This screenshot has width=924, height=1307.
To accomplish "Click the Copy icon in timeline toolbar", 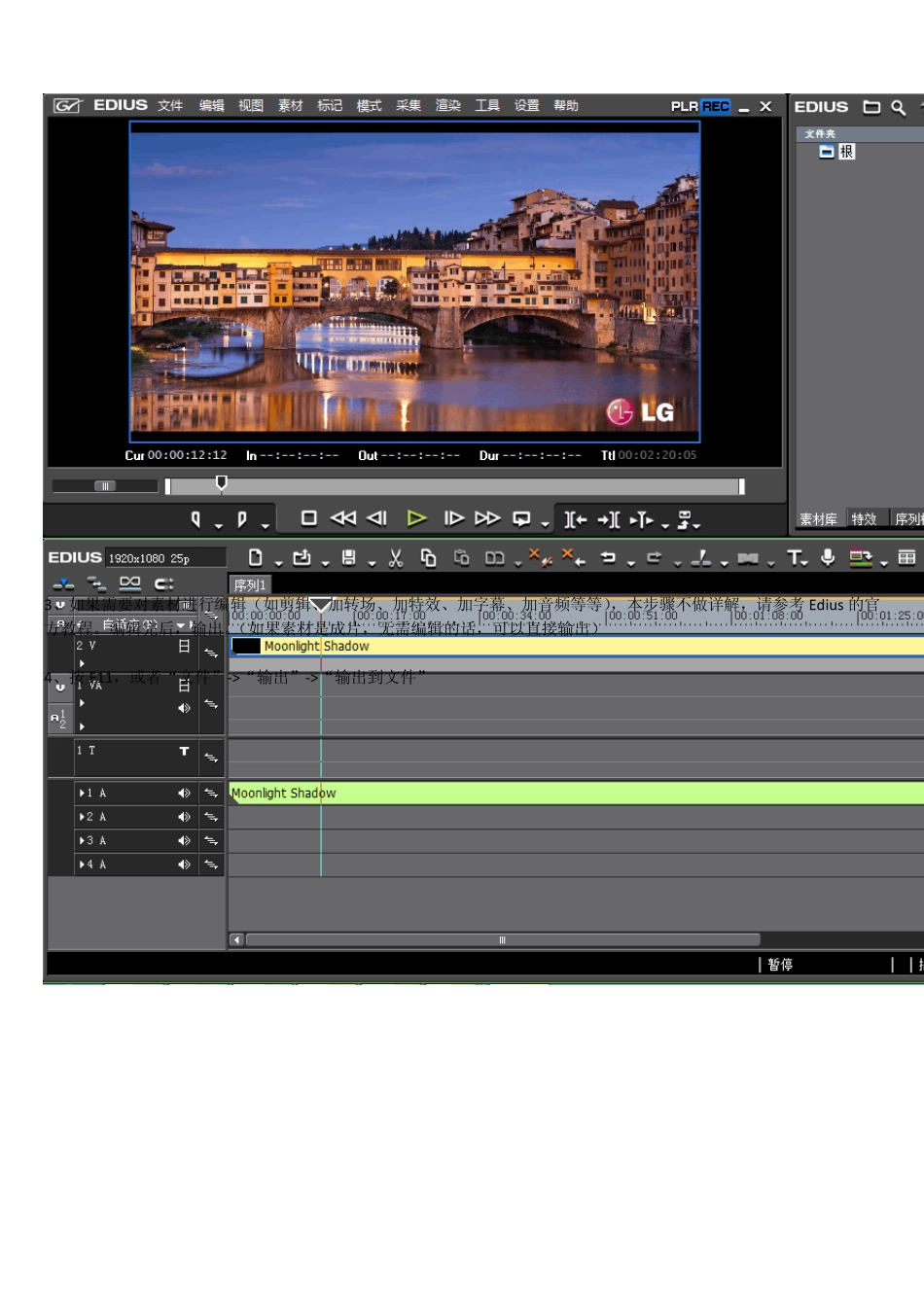I will tap(428, 557).
